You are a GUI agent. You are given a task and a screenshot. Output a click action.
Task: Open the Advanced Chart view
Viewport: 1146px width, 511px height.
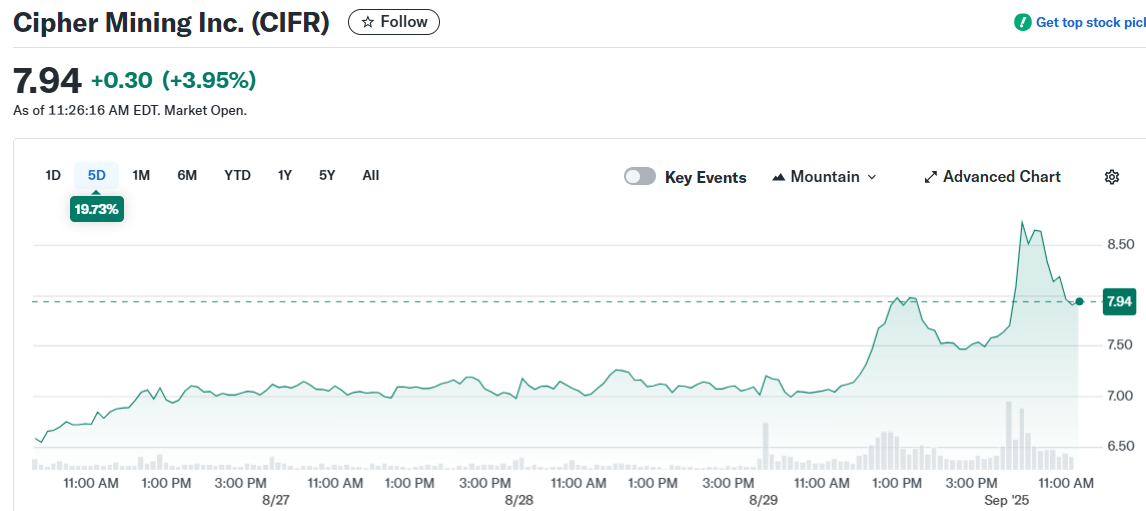tap(992, 177)
